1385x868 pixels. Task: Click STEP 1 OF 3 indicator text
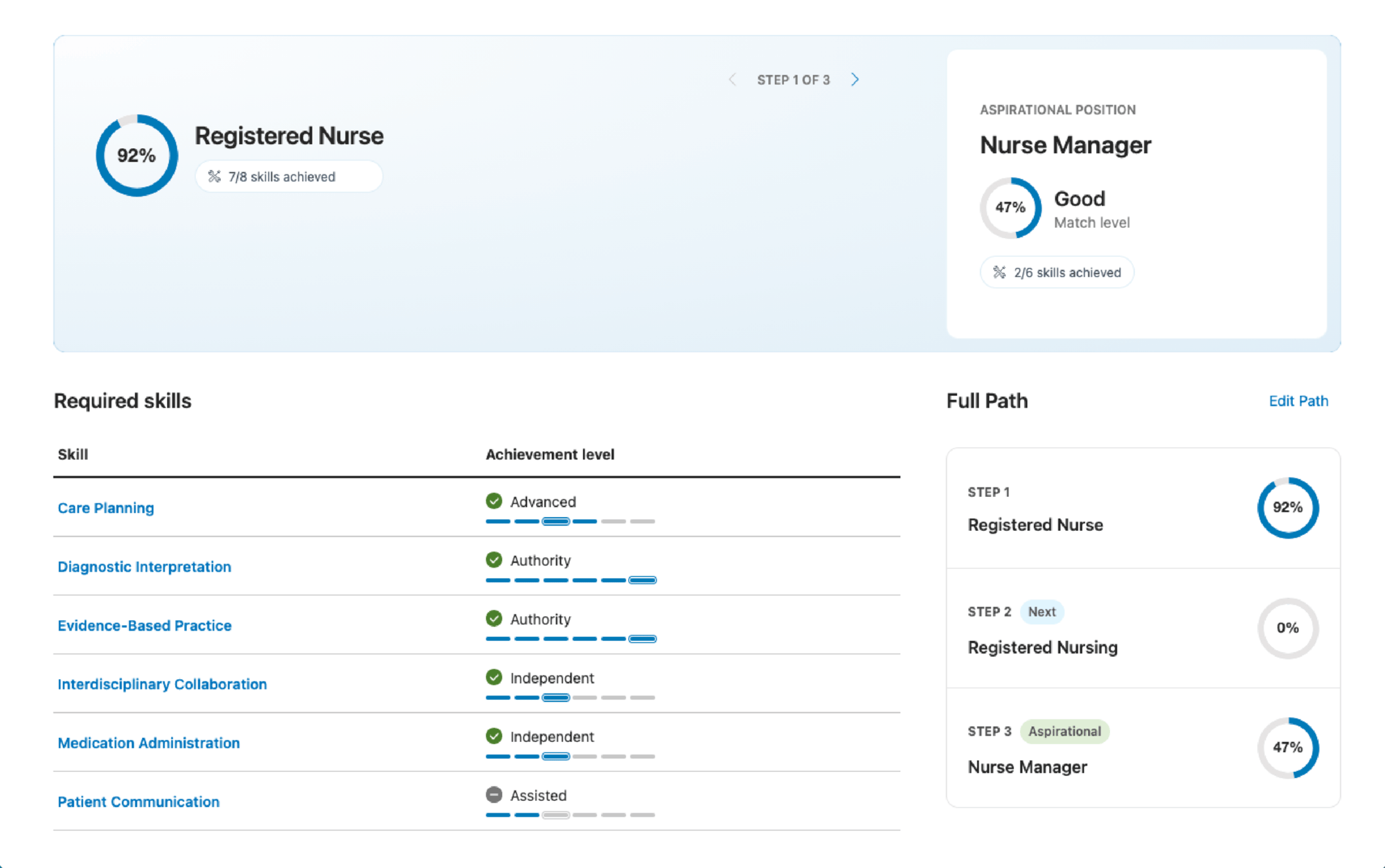794,80
